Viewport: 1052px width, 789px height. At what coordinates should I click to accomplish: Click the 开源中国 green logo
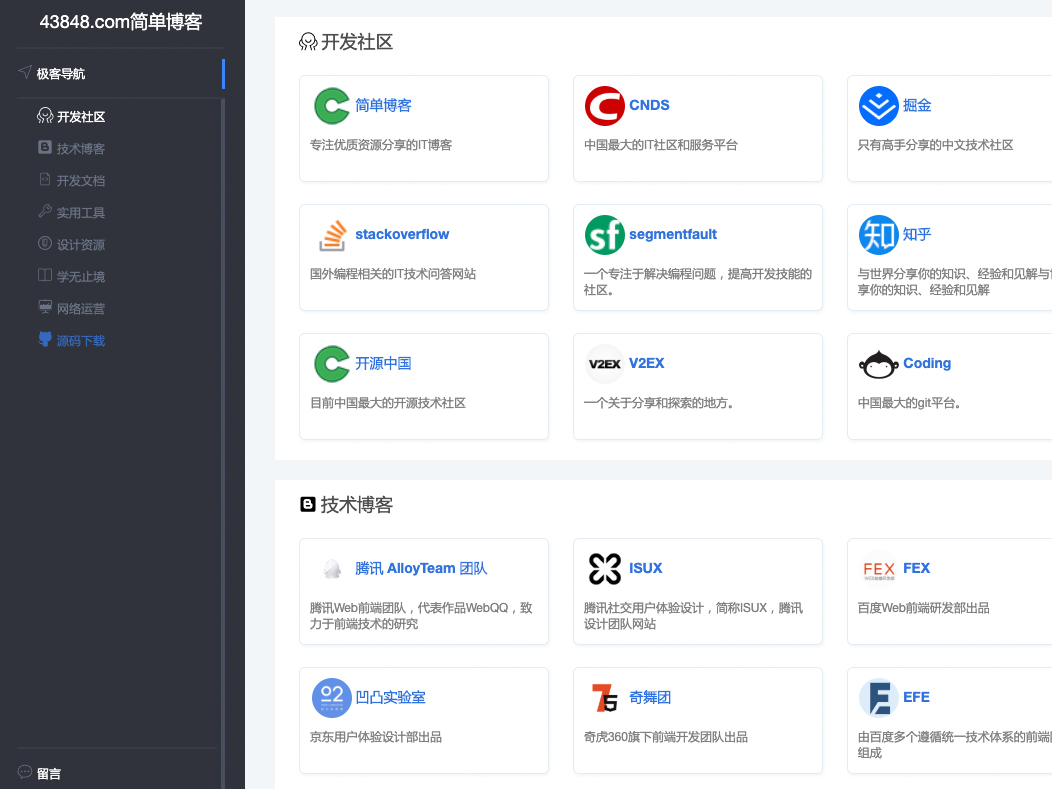point(331,363)
